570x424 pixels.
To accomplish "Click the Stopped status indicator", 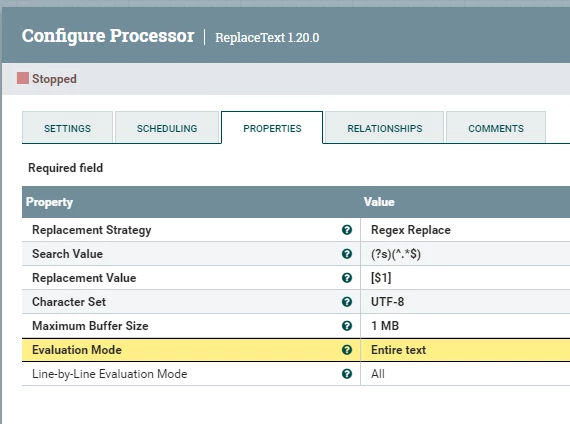I will pyautogui.click(x=47, y=79).
